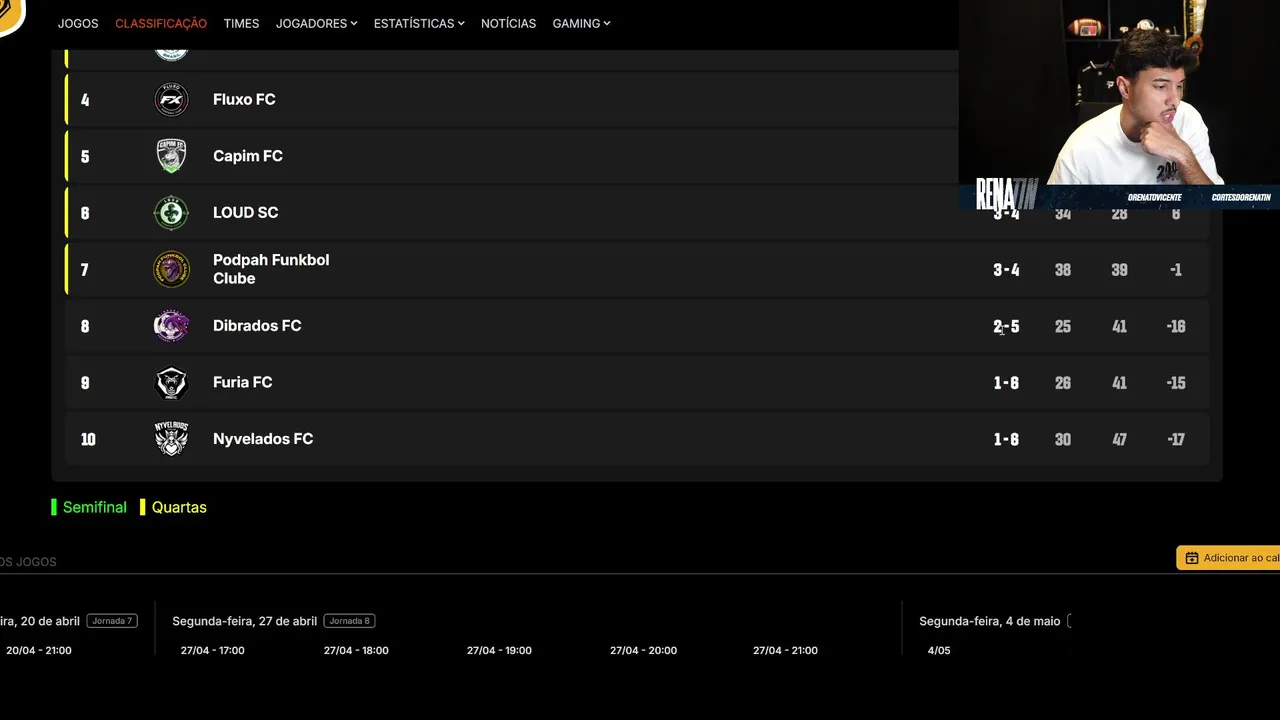Click the Jornada 8 badge
1280x720 pixels.
pos(349,621)
